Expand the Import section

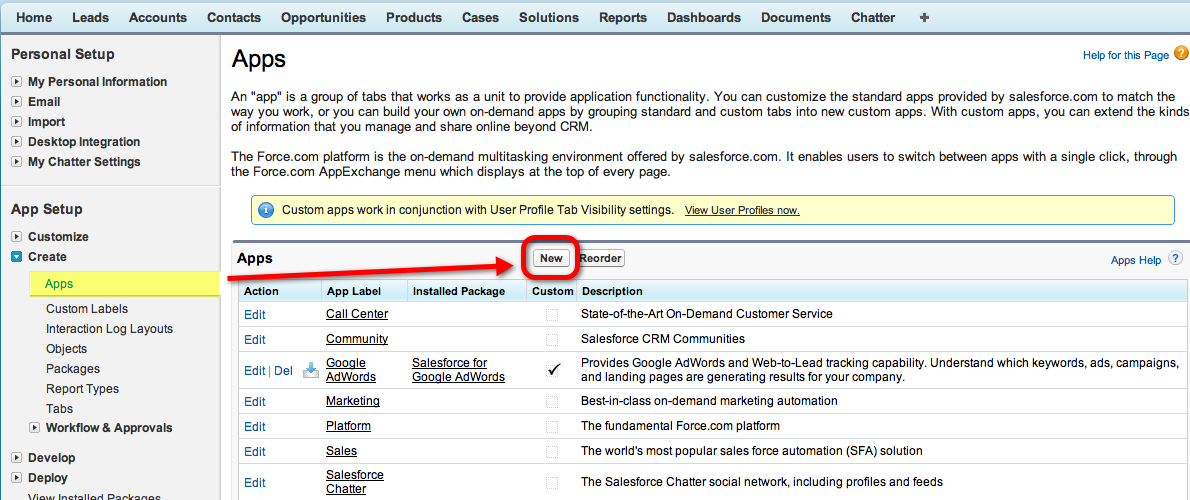[17, 121]
